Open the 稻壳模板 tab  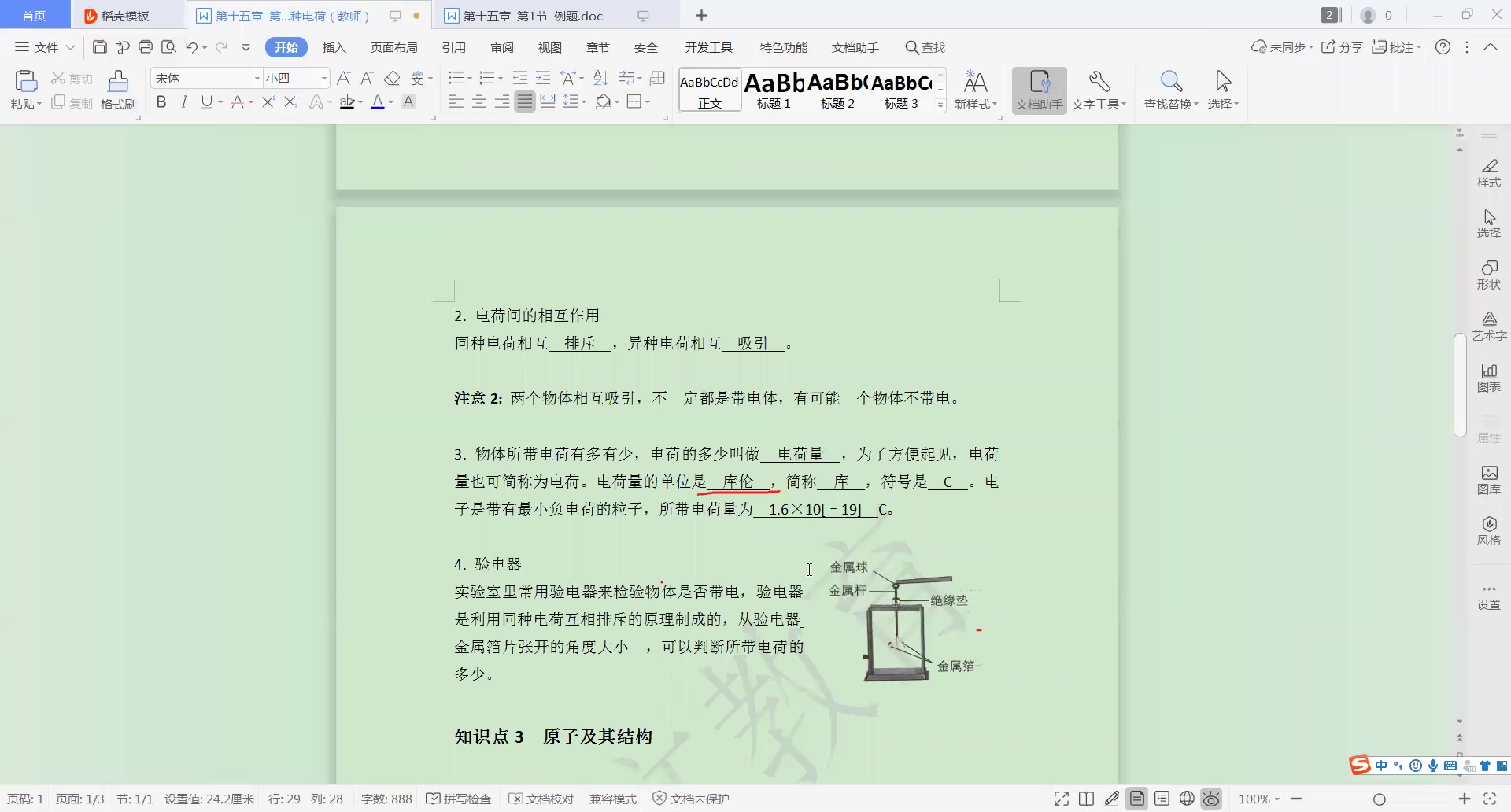(x=125, y=16)
